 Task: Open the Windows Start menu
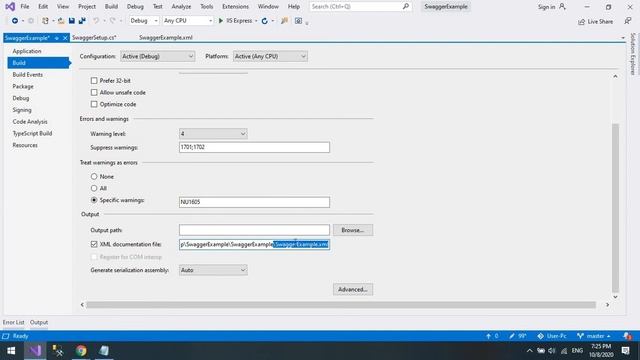point(11,351)
